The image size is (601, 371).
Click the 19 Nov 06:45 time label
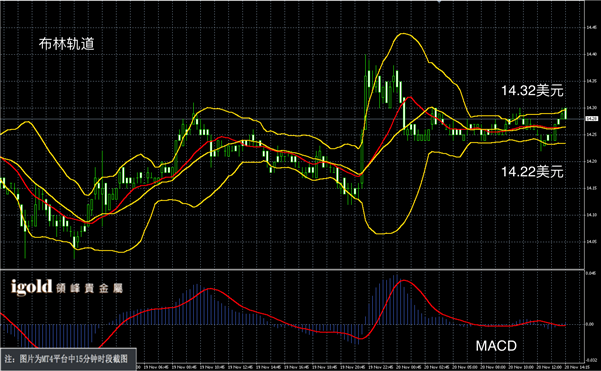click(x=156, y=367)
